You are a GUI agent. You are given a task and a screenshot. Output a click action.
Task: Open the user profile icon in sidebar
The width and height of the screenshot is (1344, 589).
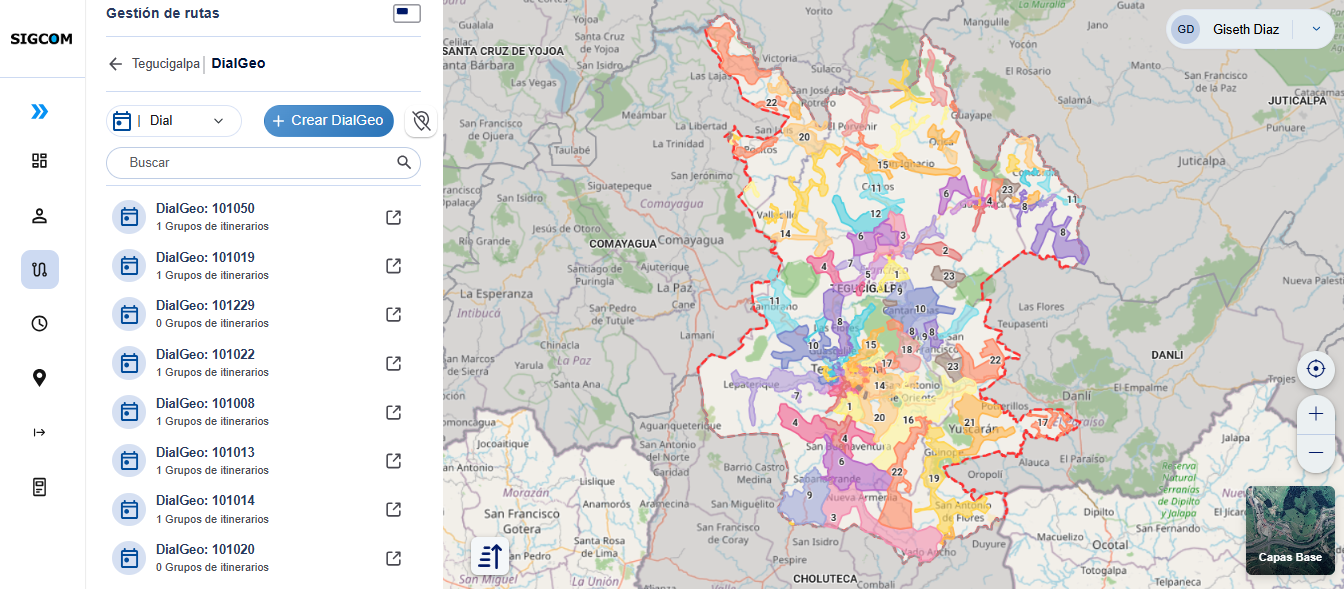point(39,215)
